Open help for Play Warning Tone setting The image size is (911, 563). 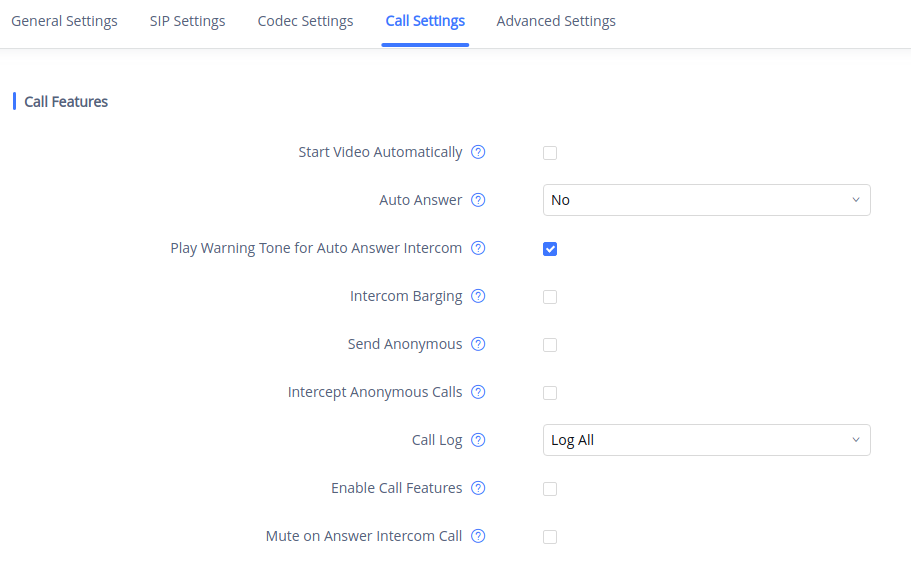click(x=478, y=248)
